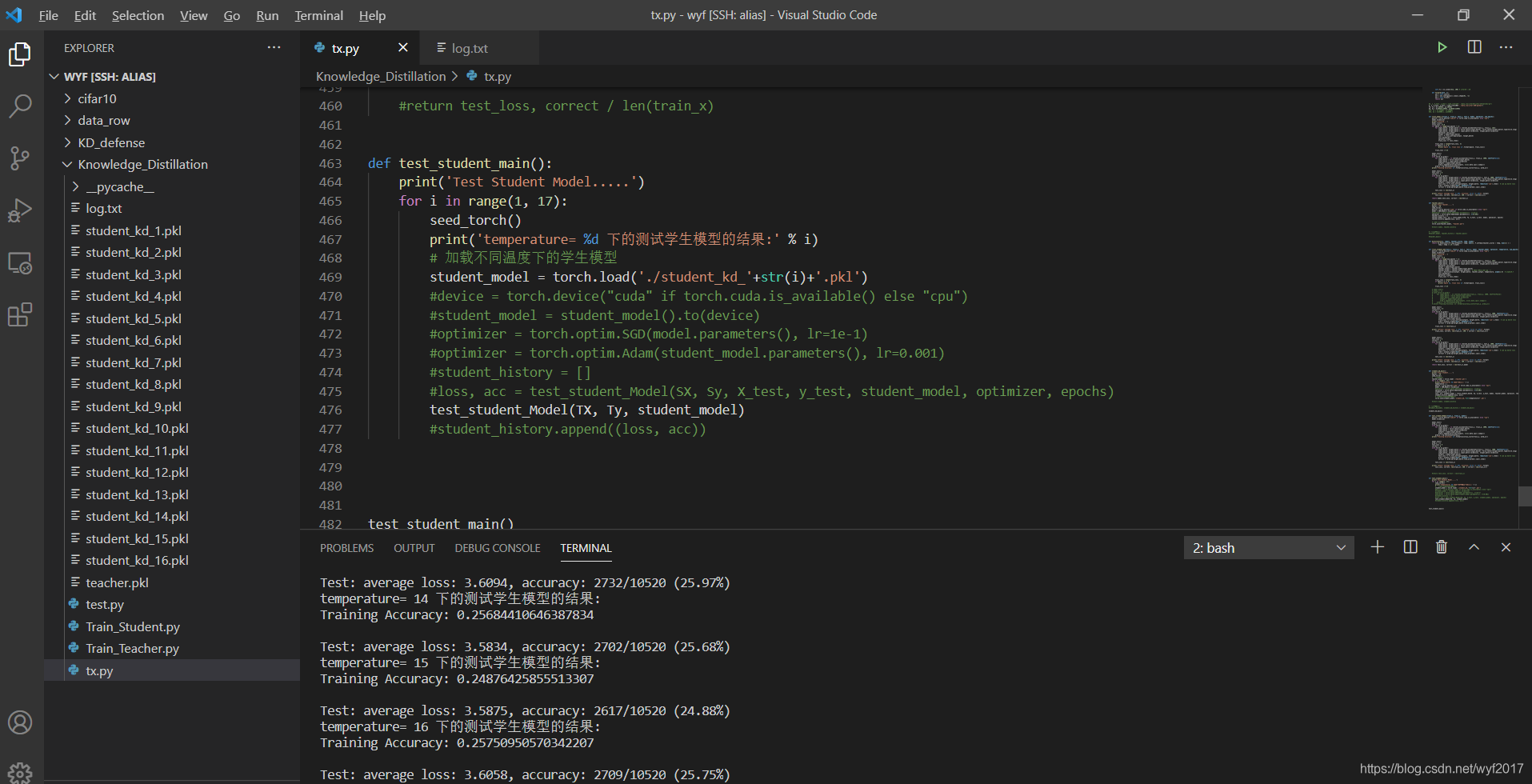Open the File menu

[x=48, y=15]
